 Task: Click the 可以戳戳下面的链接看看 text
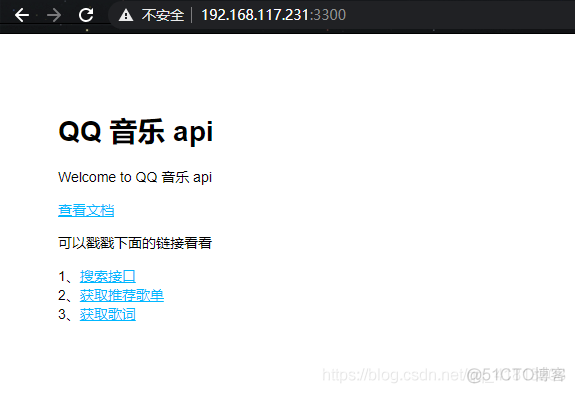coord(135,243)
